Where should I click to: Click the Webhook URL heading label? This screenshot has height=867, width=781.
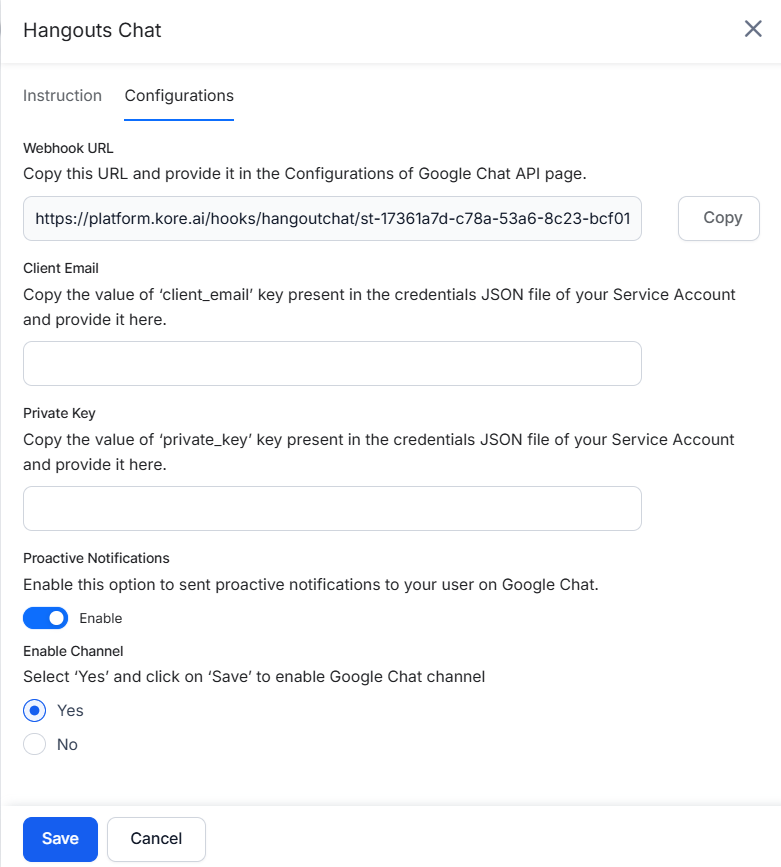tap(68, 148)
